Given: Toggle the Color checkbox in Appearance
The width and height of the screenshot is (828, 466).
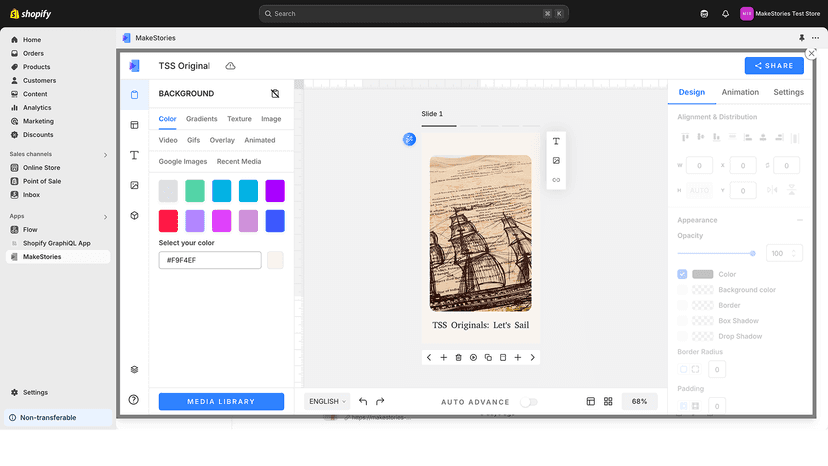Looking at the screenshot, I should [x=682, y=274].
